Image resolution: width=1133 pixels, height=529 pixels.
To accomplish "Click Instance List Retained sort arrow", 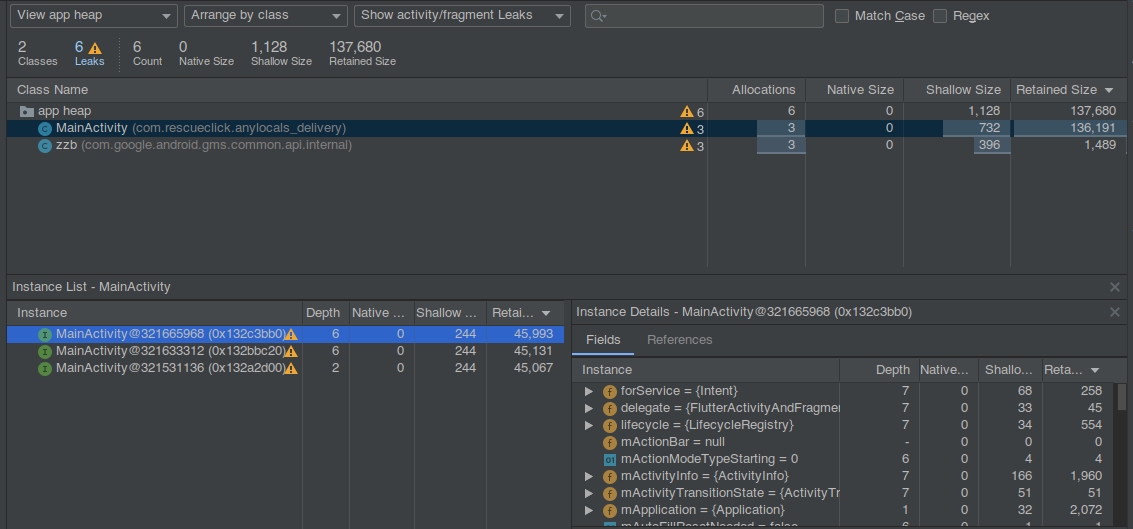I will point(546,314).
